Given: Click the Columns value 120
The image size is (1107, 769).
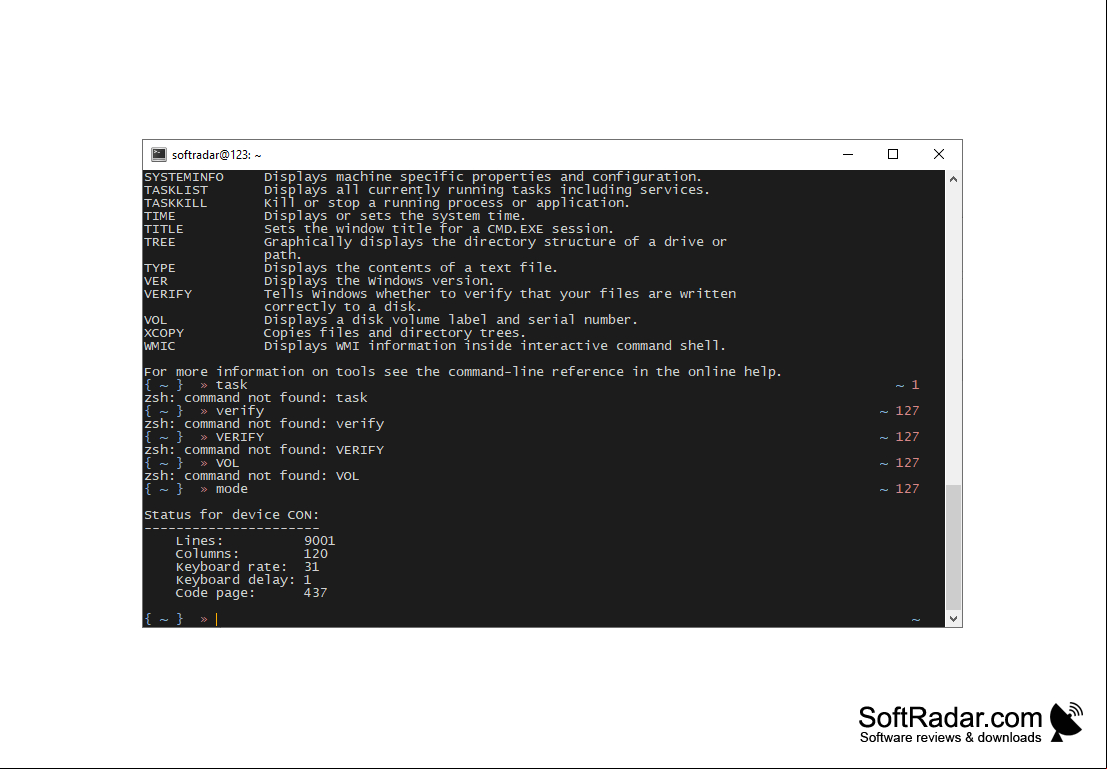Looking at the screenshot, I should coord(315,554).
